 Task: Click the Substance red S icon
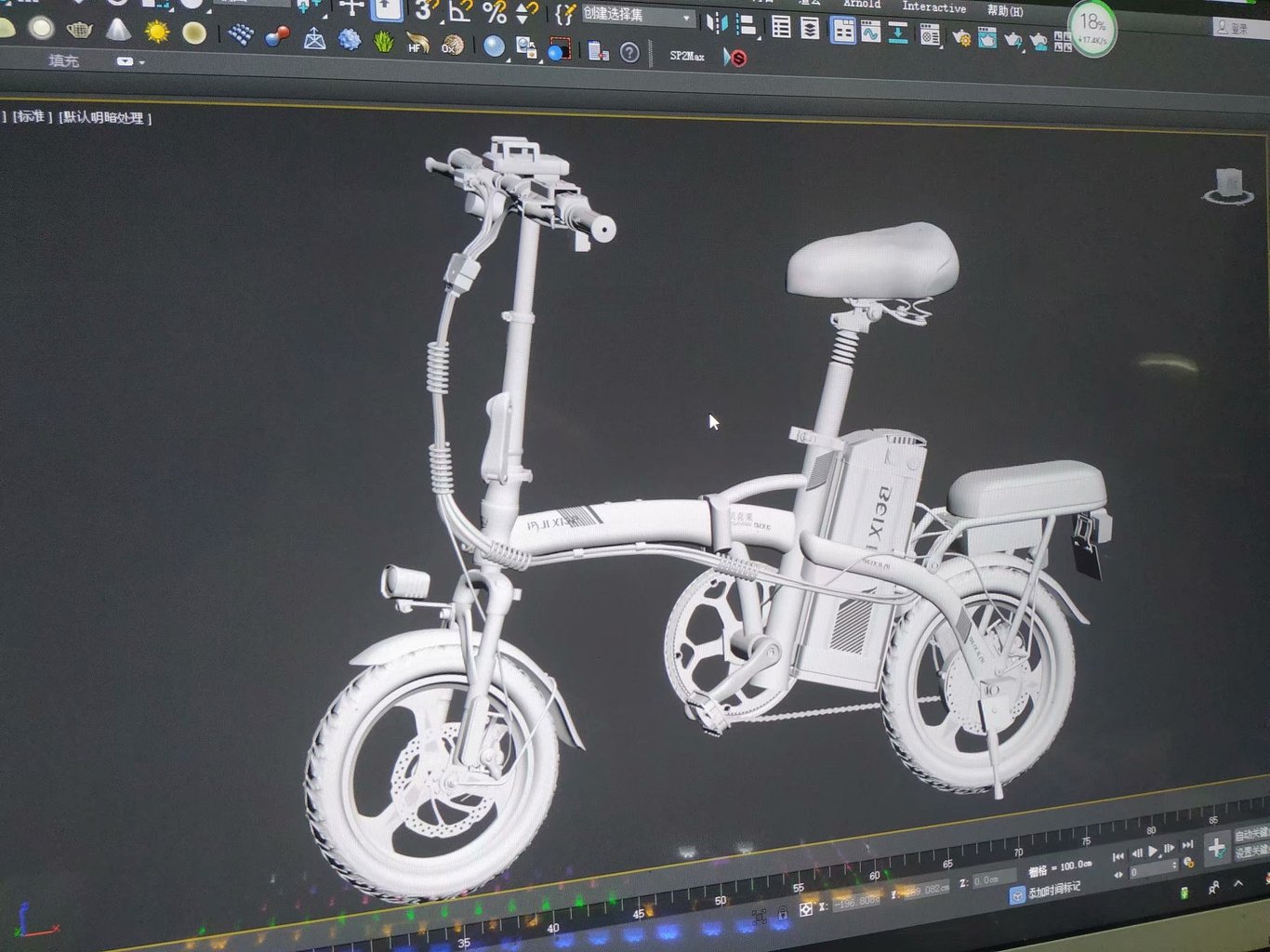[736, 59]
